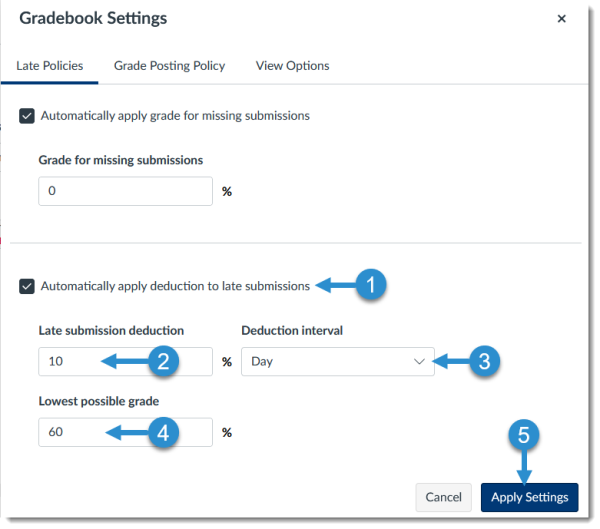Image resolution: width=600 pixels, height=529 pixels.
Task: Select the Lowest possible grade field
Action: (90, 432)
